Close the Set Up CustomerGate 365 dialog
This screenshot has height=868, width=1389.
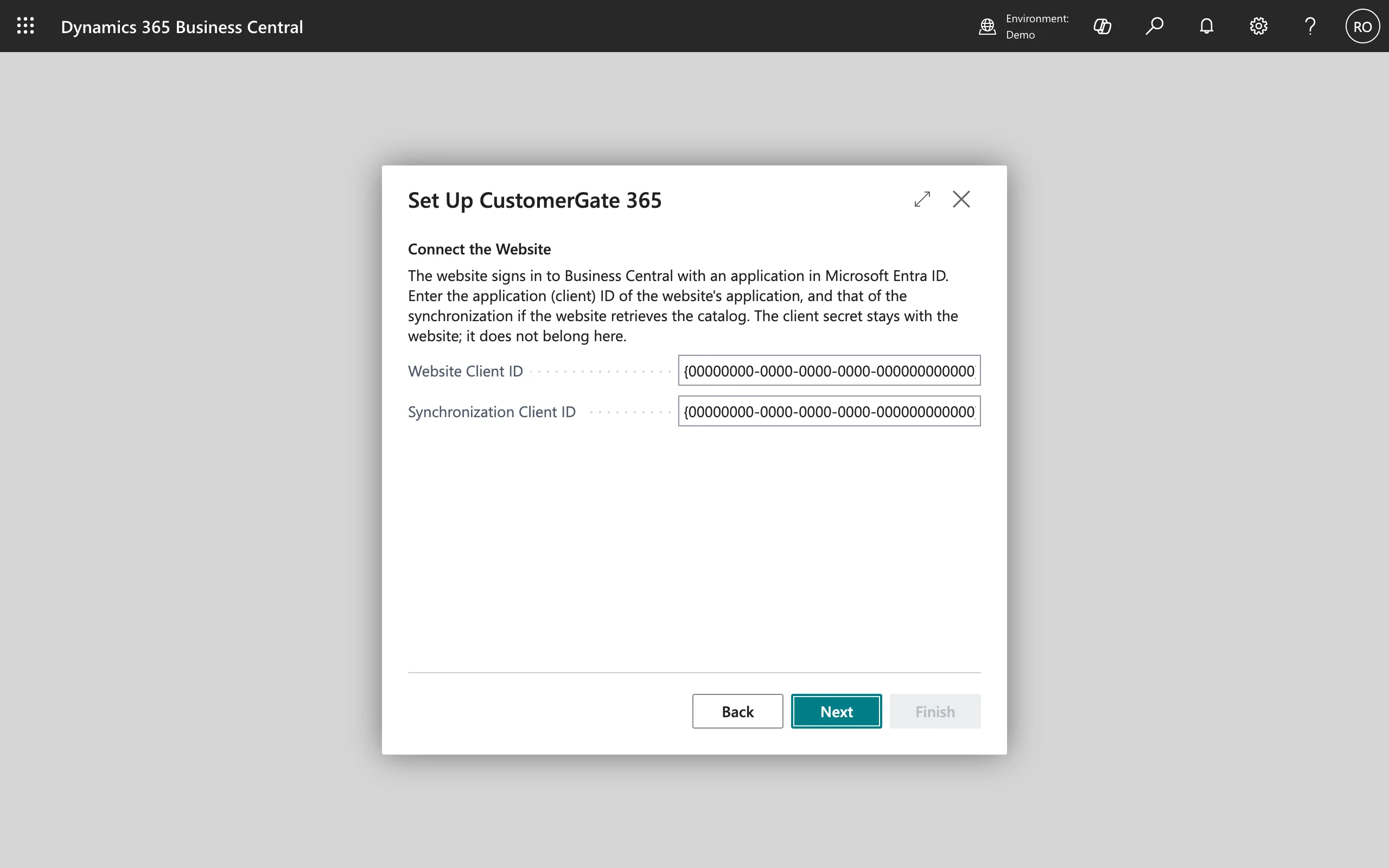[x=961, y=199]
